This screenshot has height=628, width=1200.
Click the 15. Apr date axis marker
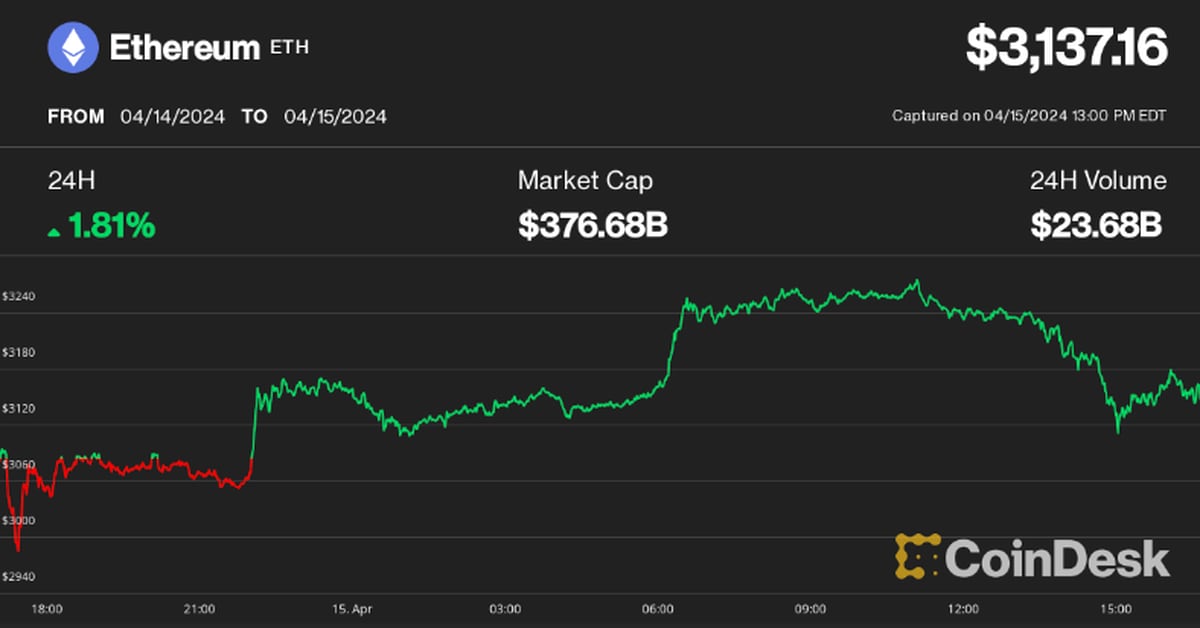coord(351,608)
